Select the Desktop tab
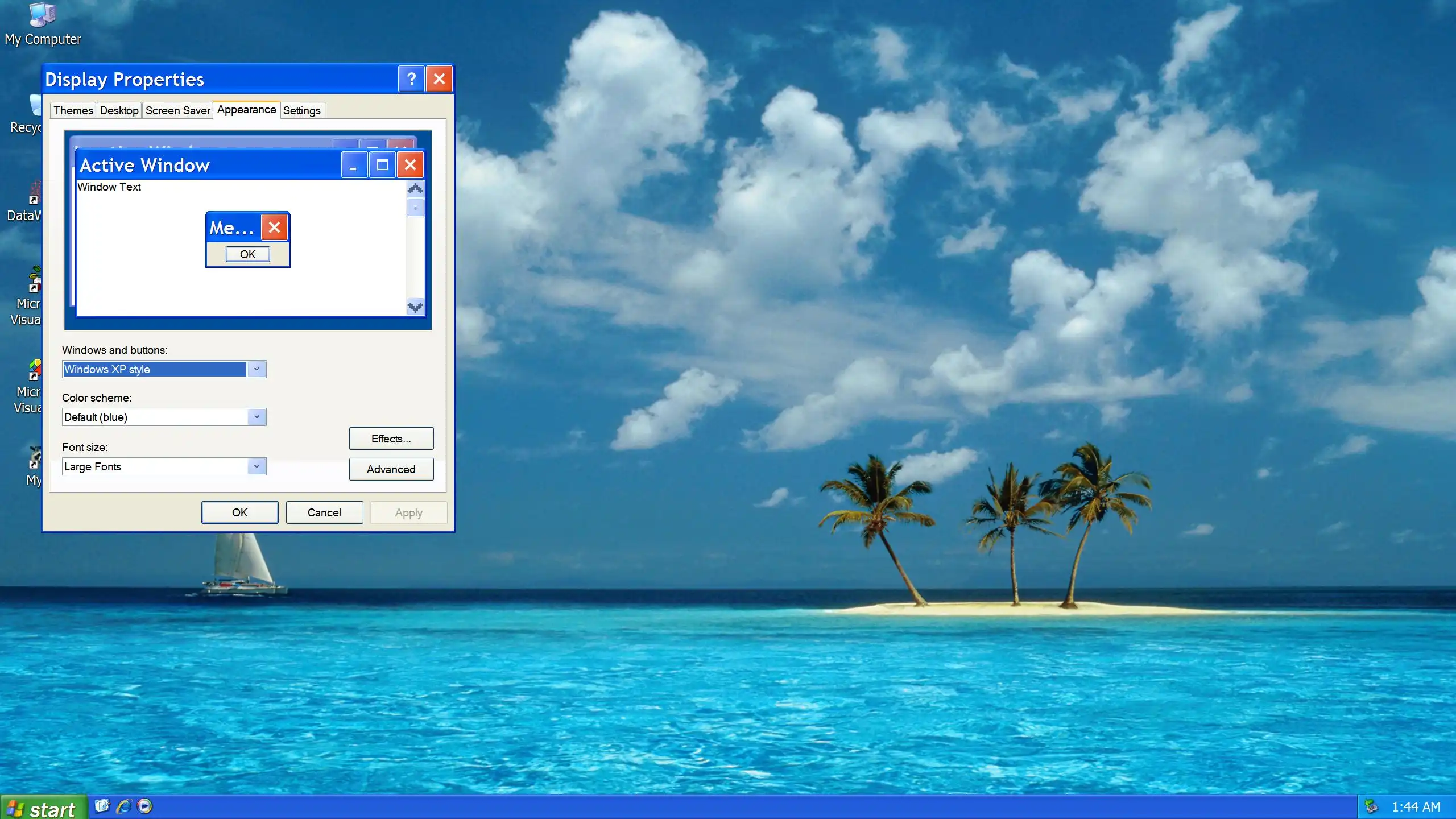This screenshot has width=1456, height=819. point(119,110)
